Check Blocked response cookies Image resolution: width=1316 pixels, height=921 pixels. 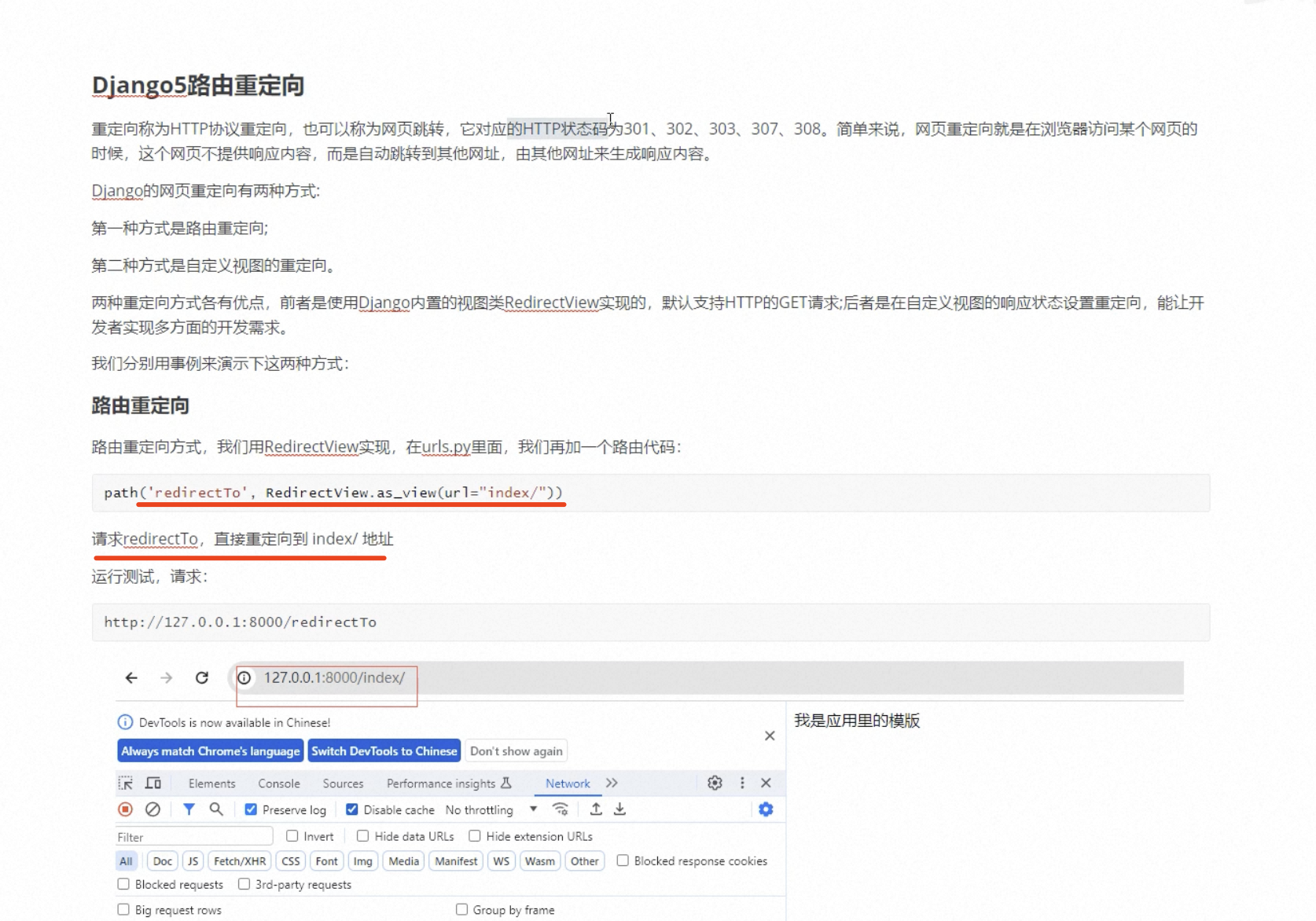[x=623, y=860]
